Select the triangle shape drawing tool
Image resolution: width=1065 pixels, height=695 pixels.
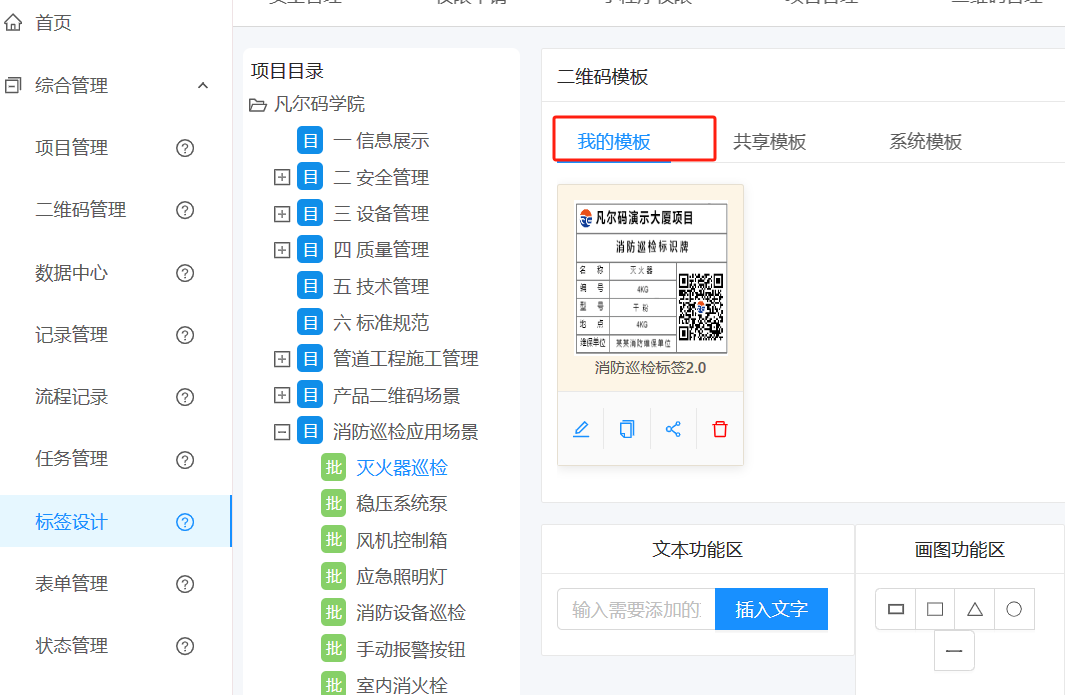(974, 608)
